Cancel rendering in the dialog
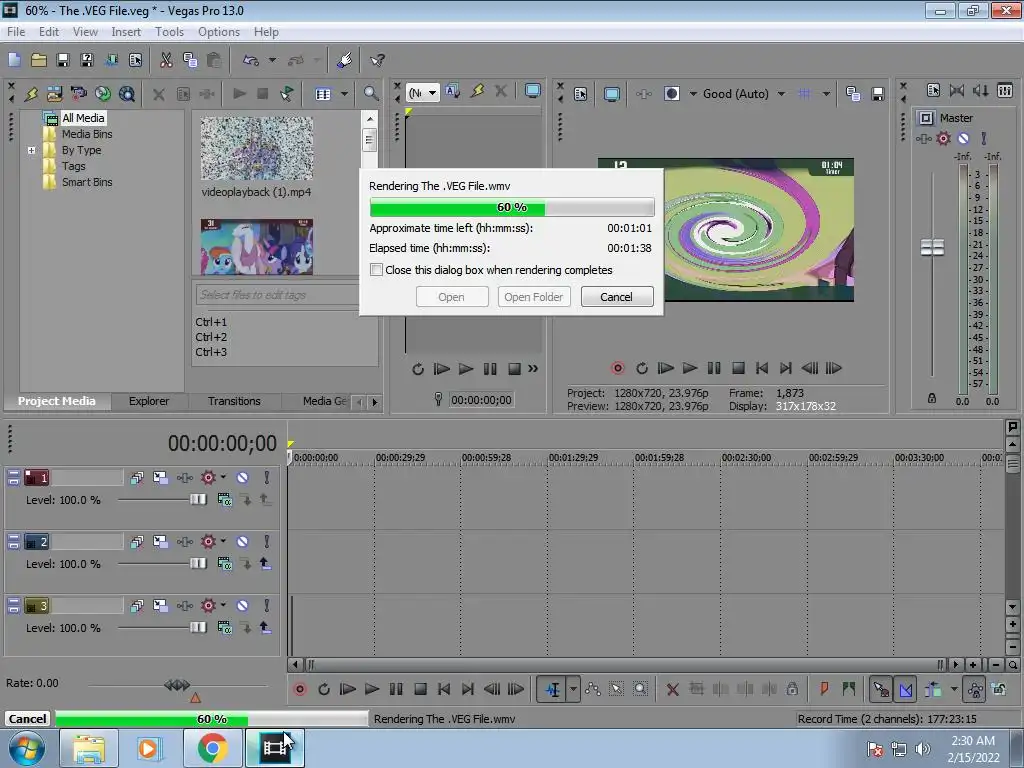The height and width of the screenshot is (768, 1024). [616, 296]
